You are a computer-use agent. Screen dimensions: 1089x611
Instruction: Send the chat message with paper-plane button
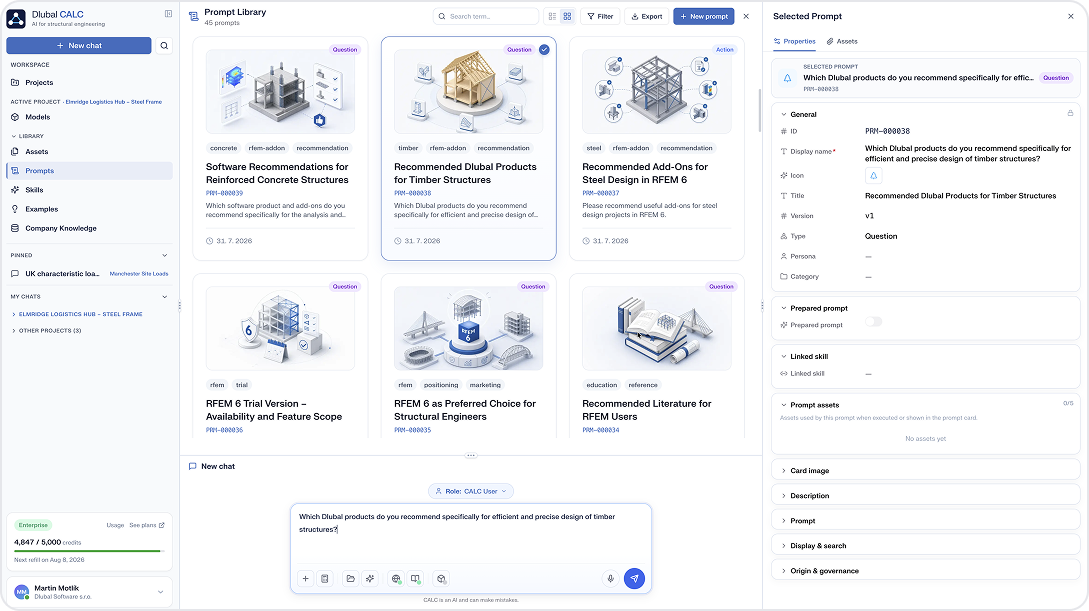click(634, 578)
